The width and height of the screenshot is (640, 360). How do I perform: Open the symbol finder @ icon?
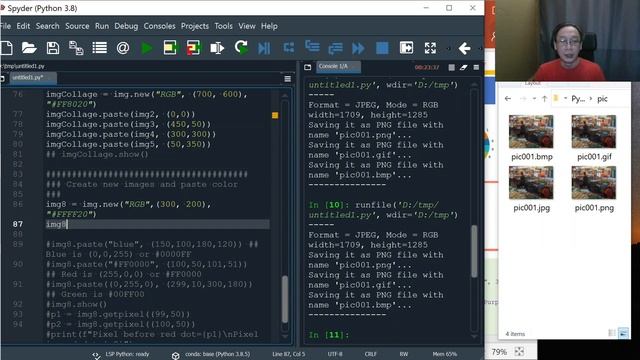pos(123,48)
